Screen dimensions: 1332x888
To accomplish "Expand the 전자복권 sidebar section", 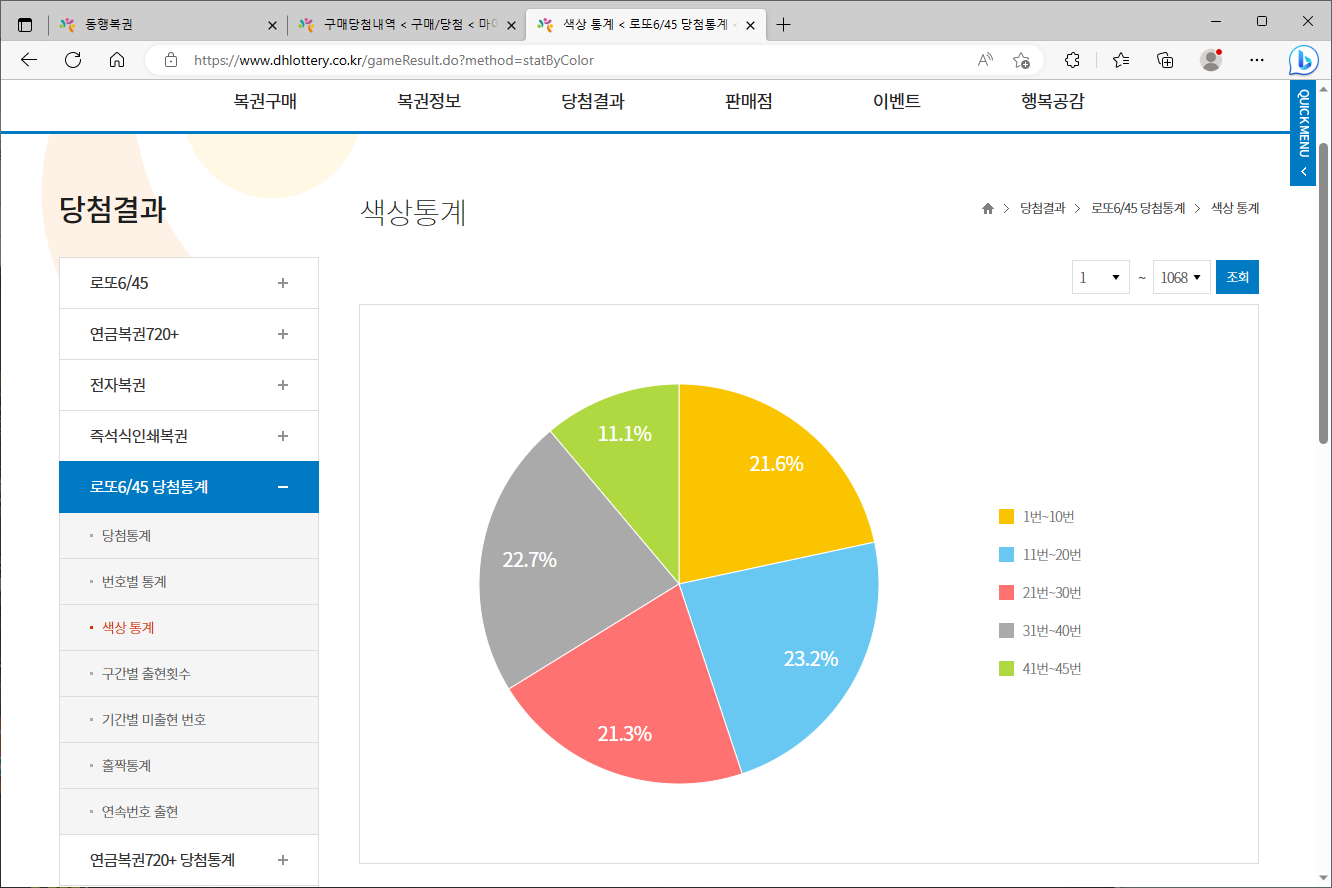I will (x=189, y=385).
